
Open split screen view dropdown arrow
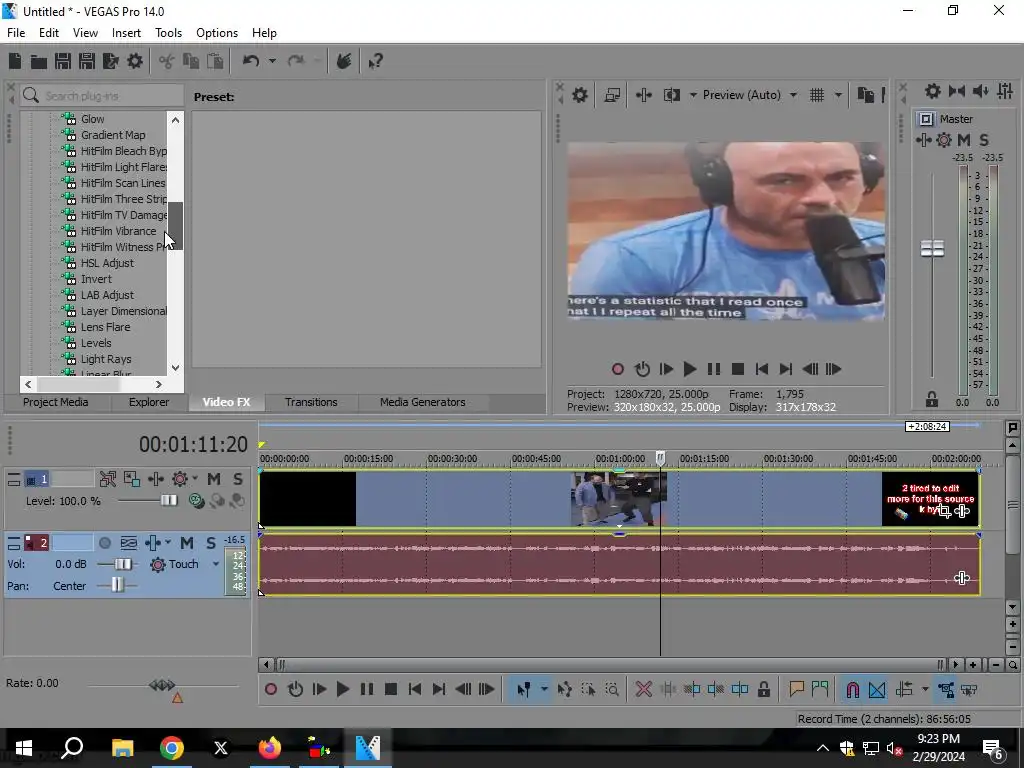coord(693,95)
